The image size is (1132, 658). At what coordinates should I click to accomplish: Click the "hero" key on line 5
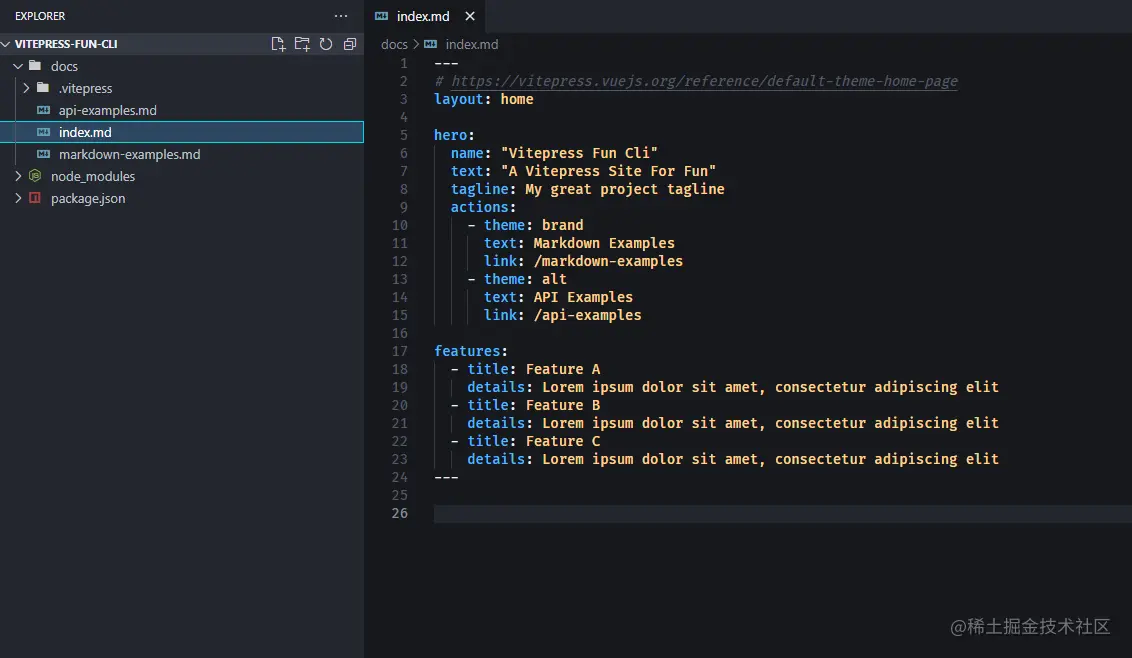click(x=450, y=135)
